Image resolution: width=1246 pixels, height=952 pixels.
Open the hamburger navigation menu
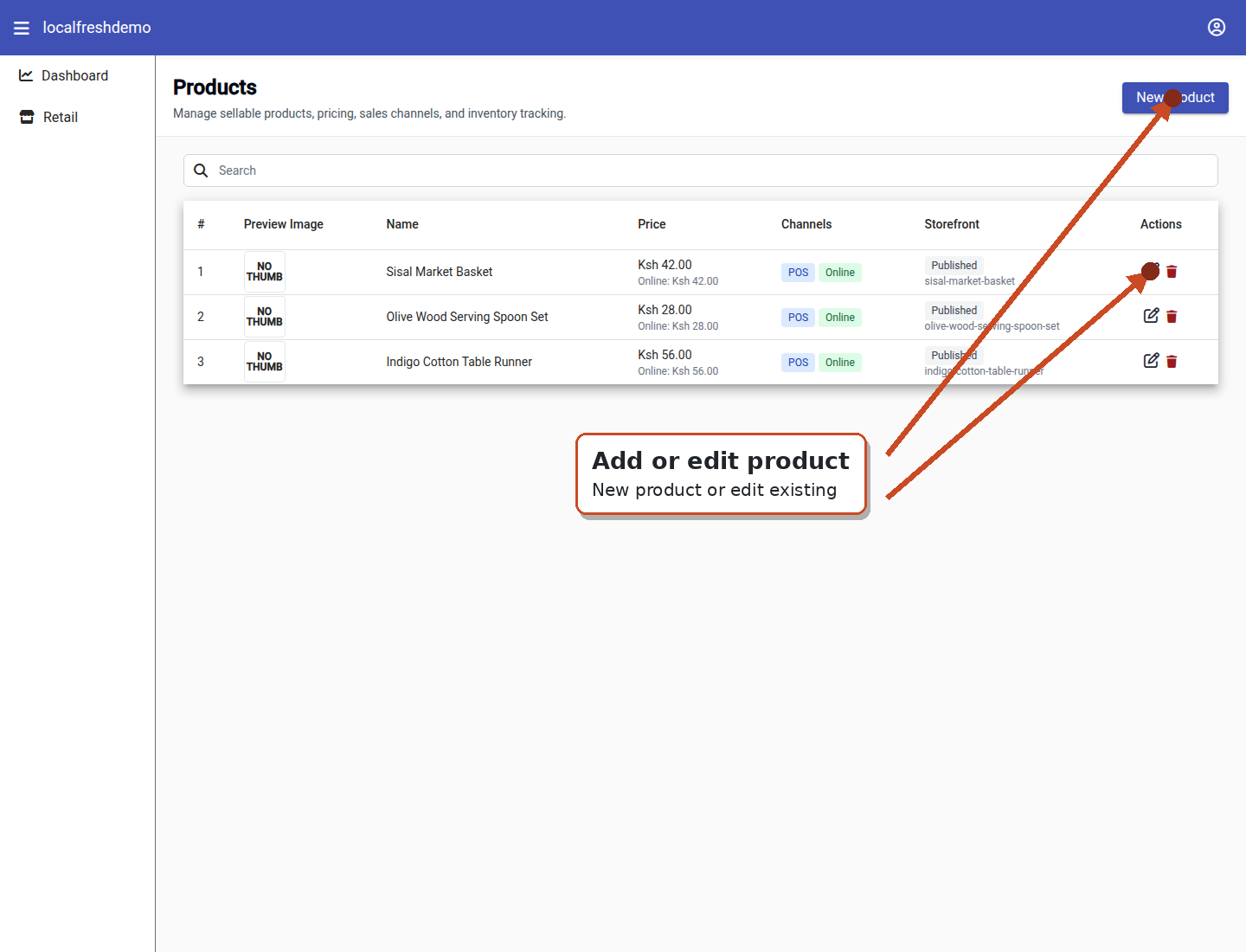[x=22, y=28]
